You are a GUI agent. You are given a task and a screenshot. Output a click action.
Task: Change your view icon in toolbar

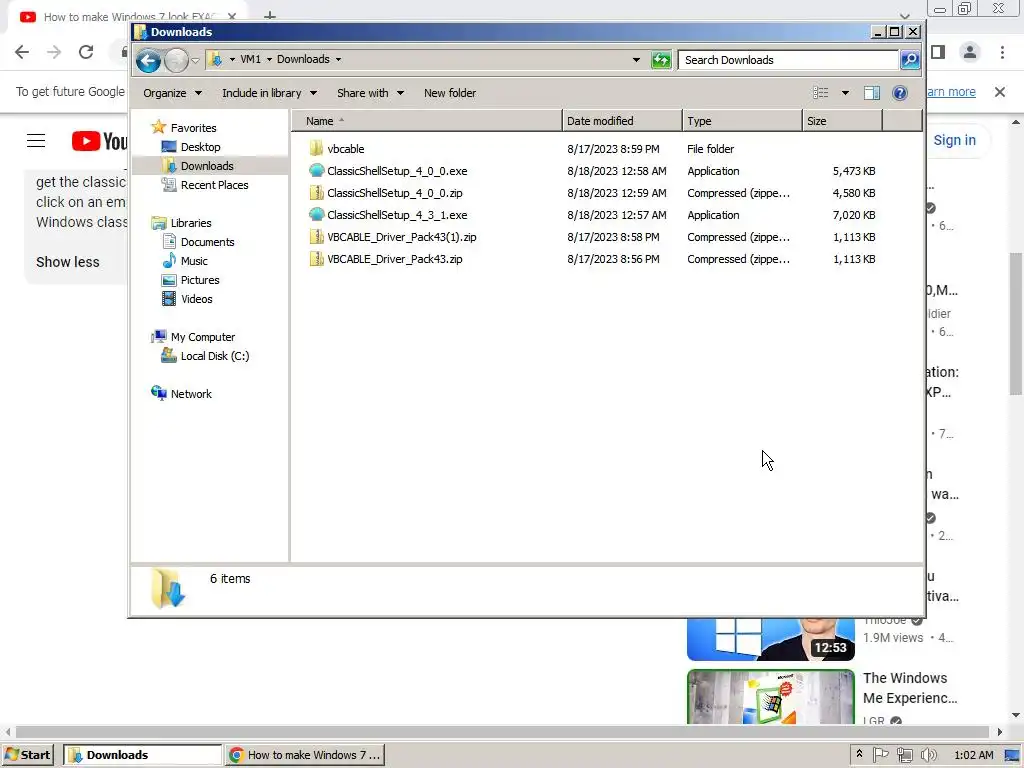click(821, 93)
